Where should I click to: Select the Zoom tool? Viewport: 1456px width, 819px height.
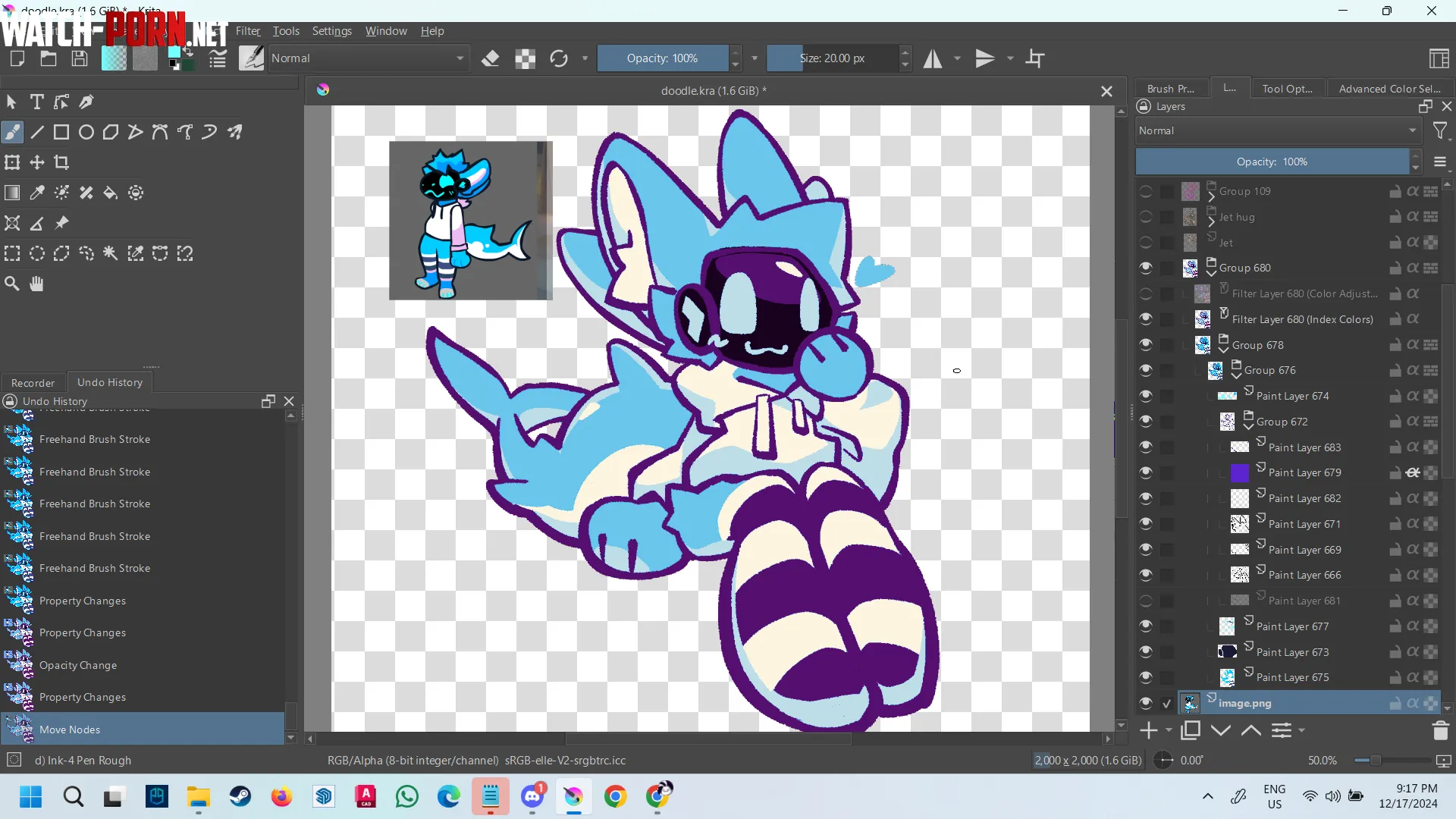(x=12, y=284)
